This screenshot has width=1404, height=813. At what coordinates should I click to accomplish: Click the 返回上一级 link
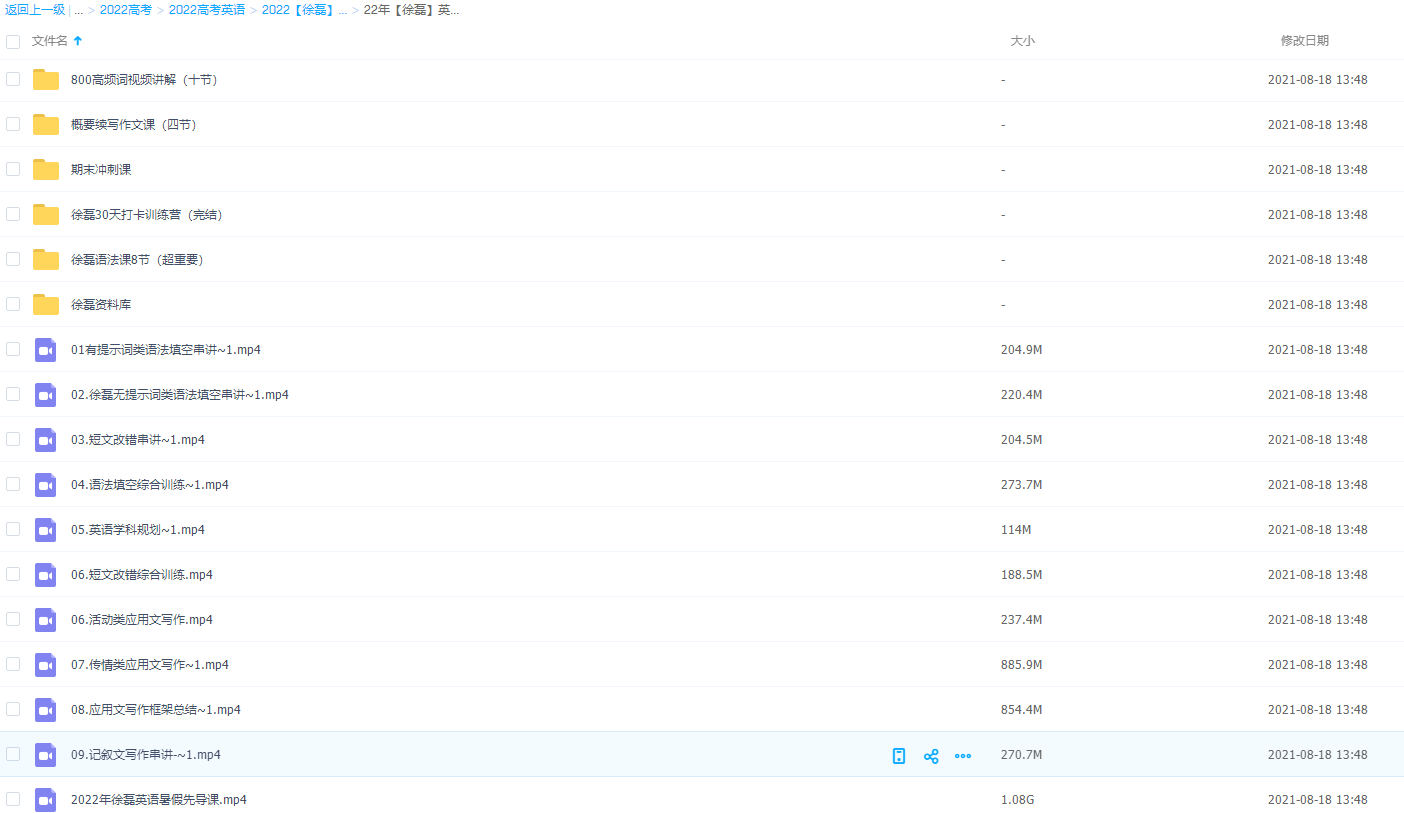35,10
